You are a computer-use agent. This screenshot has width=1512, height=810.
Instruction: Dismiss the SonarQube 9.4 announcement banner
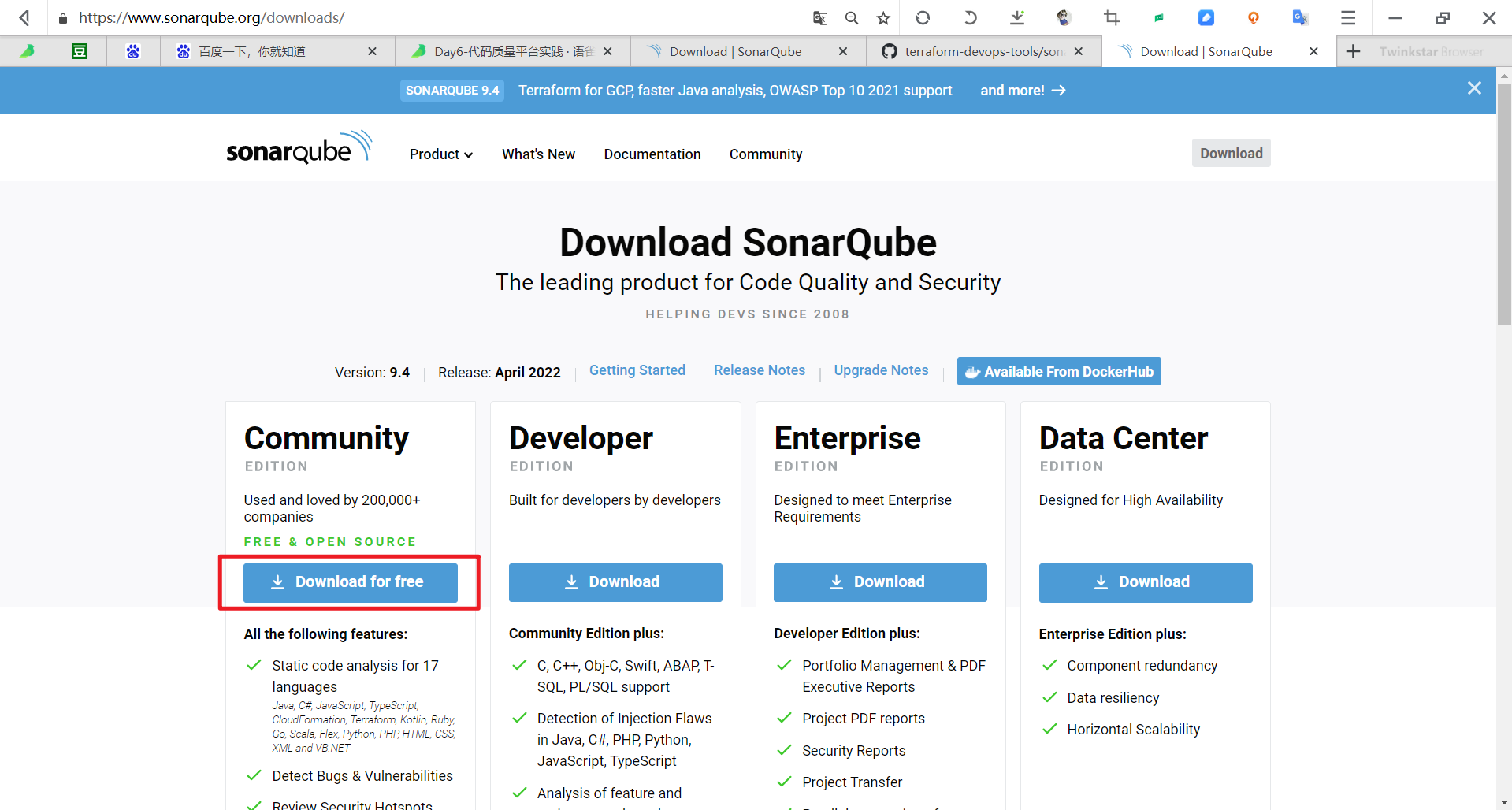tap(1474, 88)
